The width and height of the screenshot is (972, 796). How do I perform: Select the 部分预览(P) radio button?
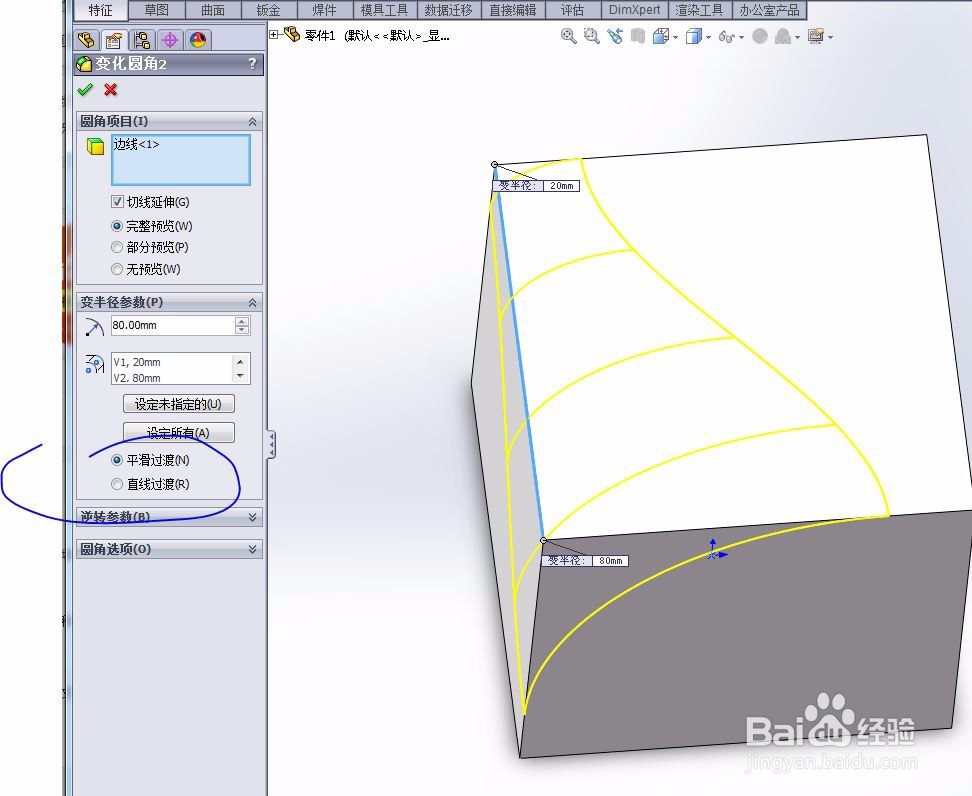coord(117,247)
